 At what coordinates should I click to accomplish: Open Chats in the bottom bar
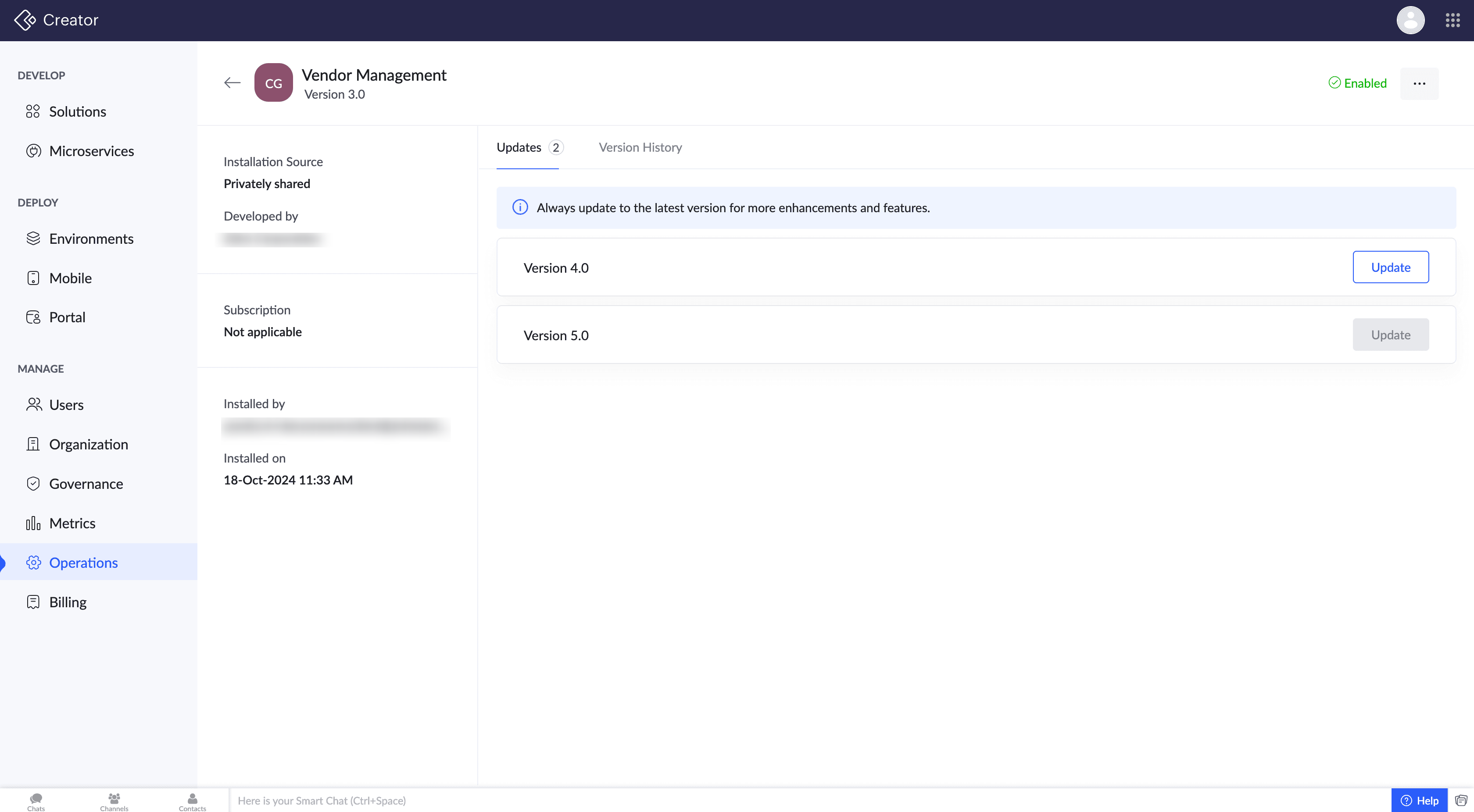point(36,801)
